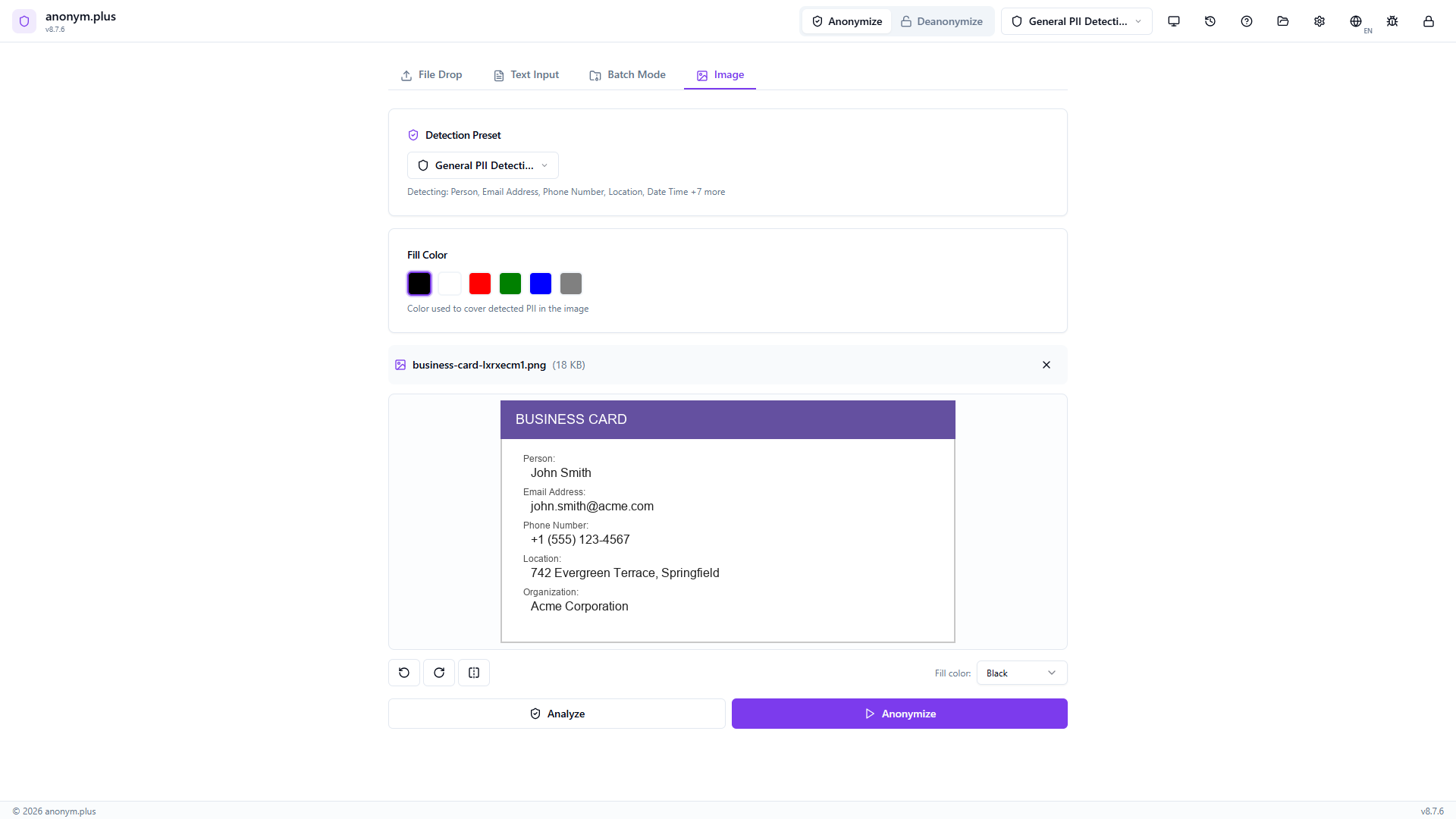This screenshot has width=1456, height=819.
Task: Run Anonymize on the image
Action: (x=899, y=714)
